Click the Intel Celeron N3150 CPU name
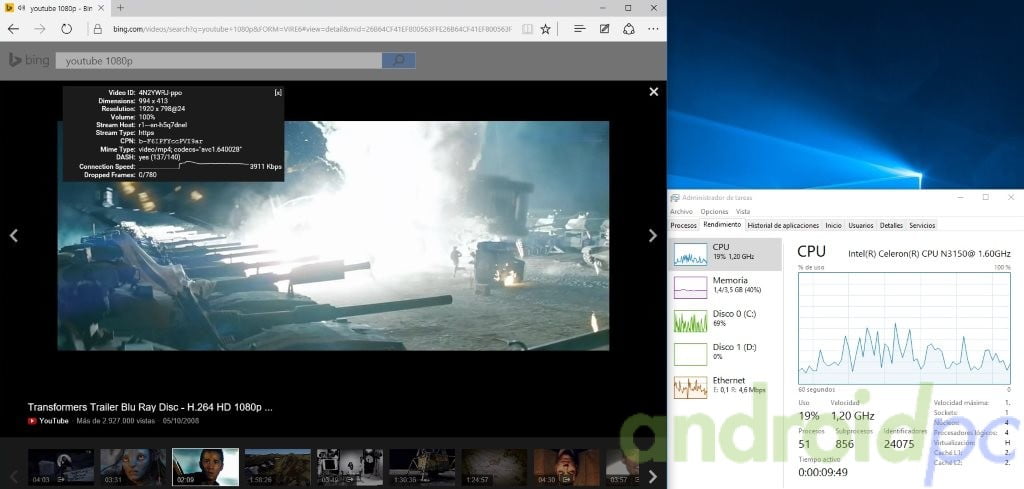The width and height of the screenshot is (1024, 489). (929, 253)
